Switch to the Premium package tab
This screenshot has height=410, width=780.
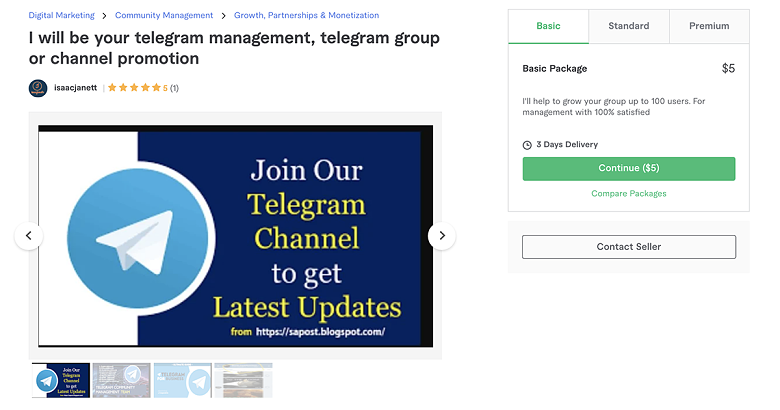[709, 26]
